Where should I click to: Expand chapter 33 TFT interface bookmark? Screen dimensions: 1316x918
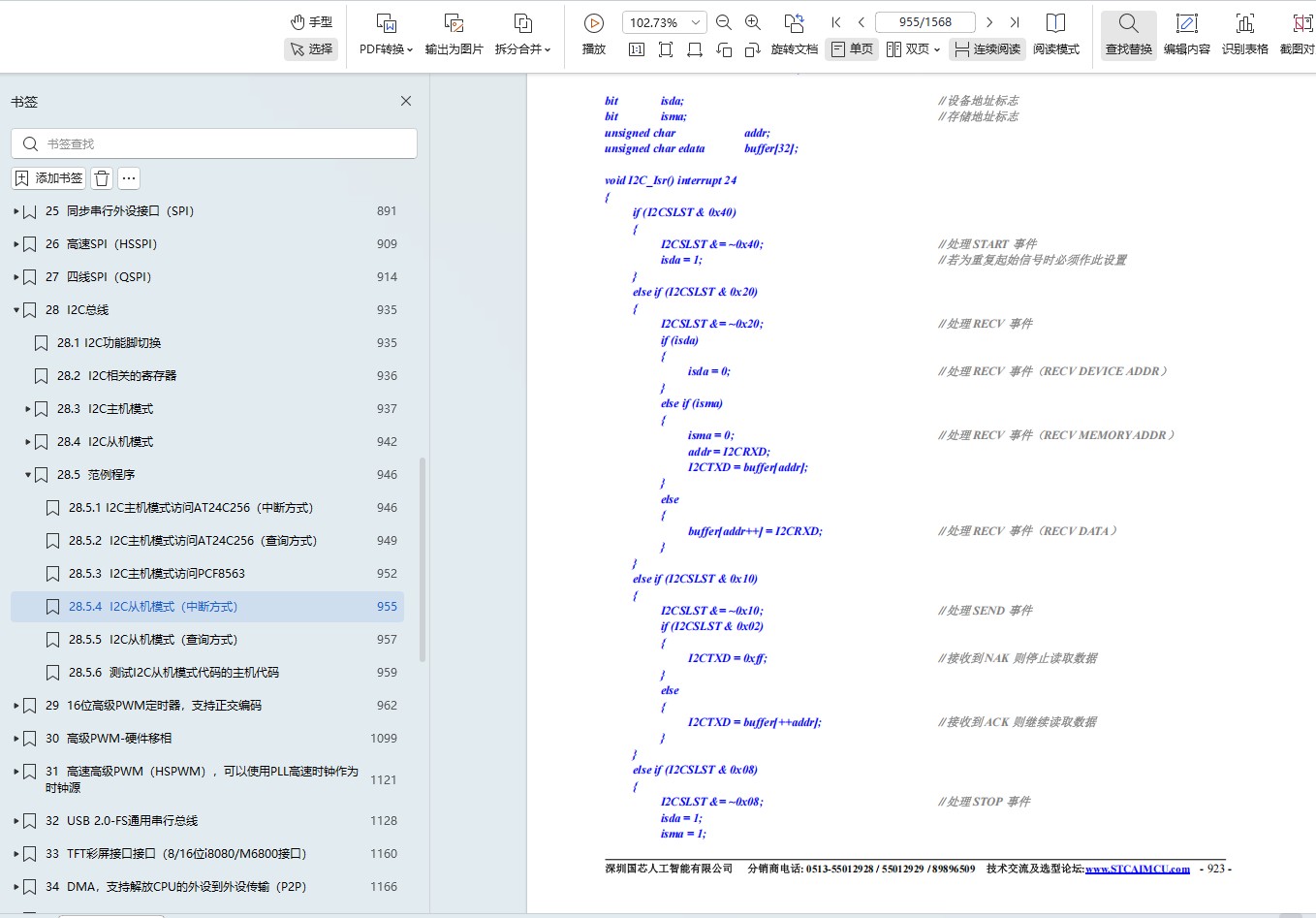click(x=16, y=854)
